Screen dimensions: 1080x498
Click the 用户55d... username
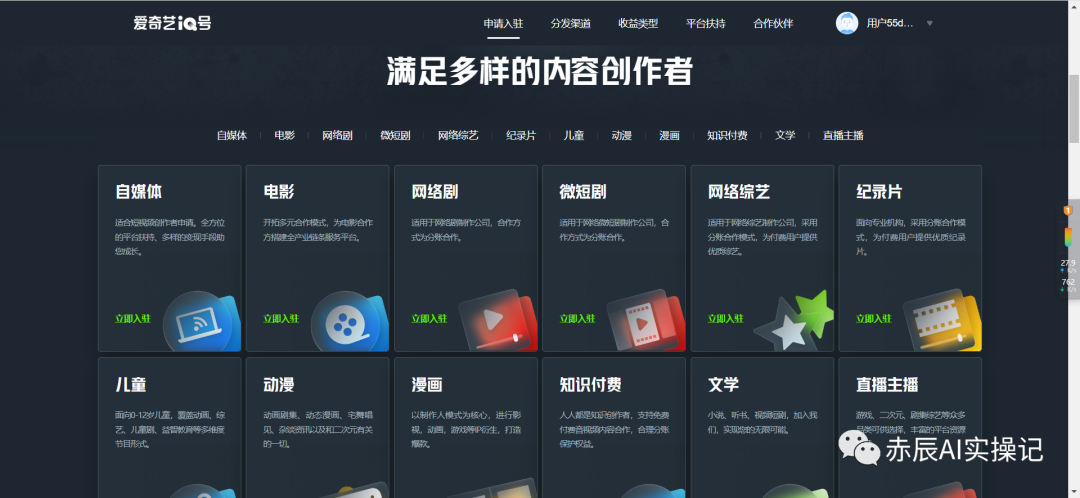pos(890,23)
